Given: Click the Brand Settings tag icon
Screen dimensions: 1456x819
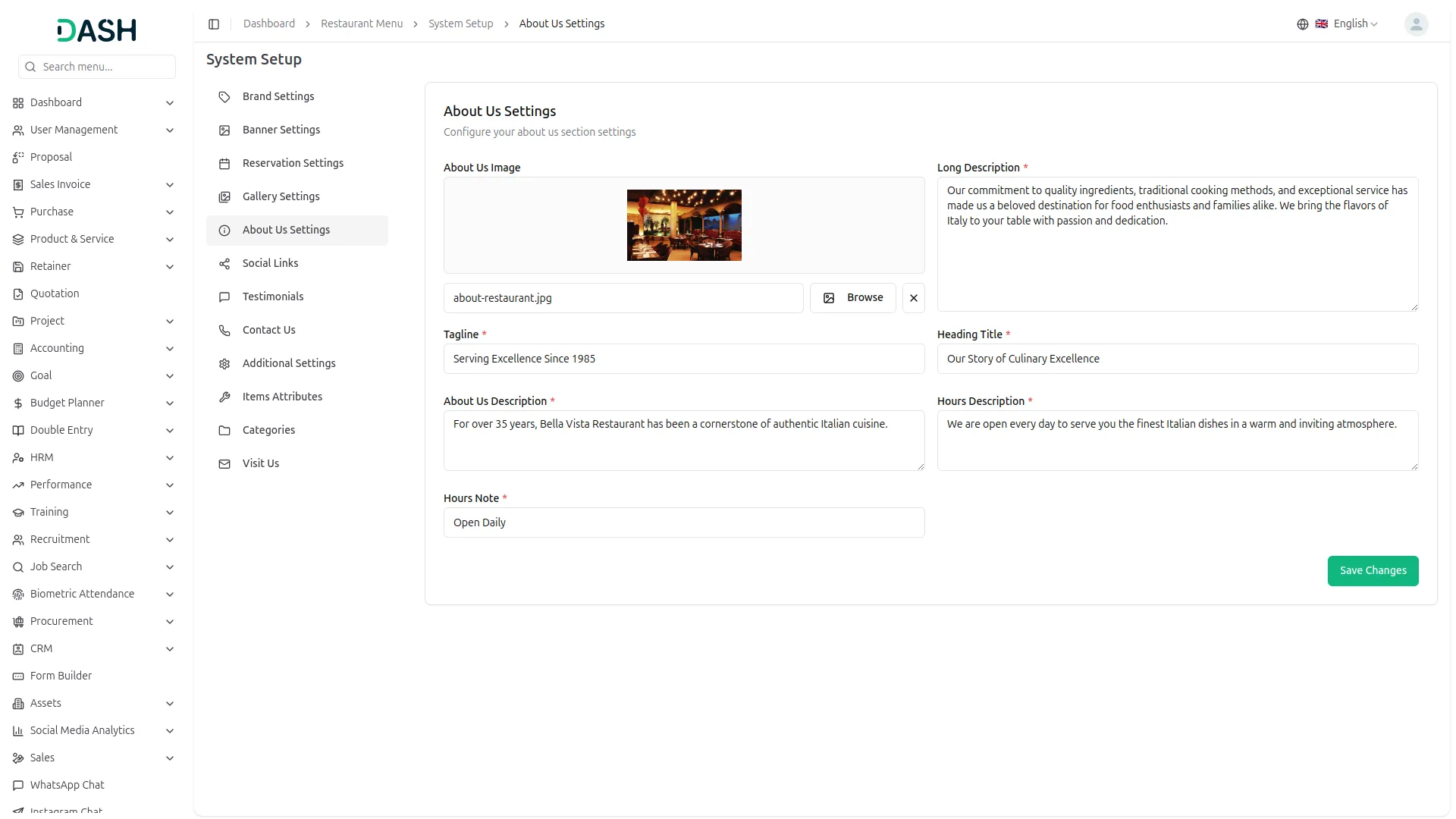Looking at the screenshot, I should pos(224,97).
